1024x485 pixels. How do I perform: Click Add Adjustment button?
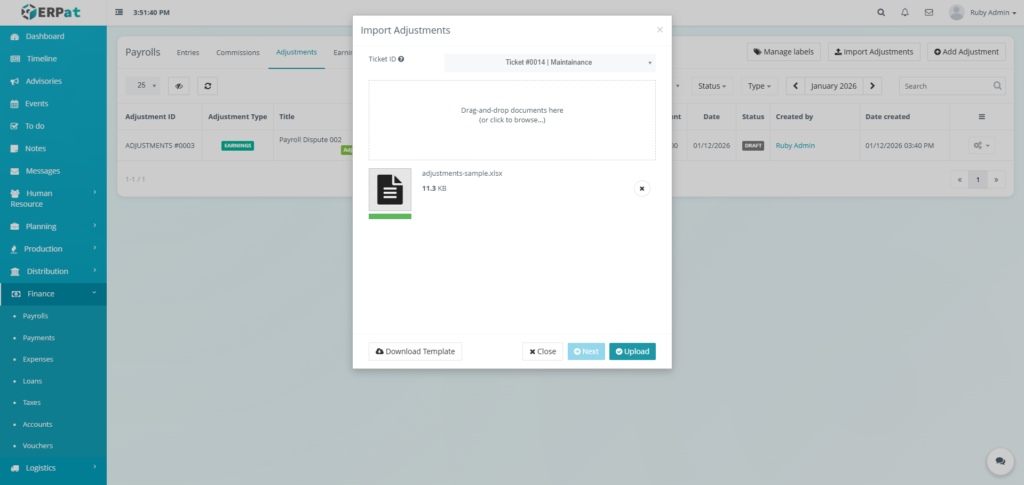pyautogui.click(x=967, y=52)
